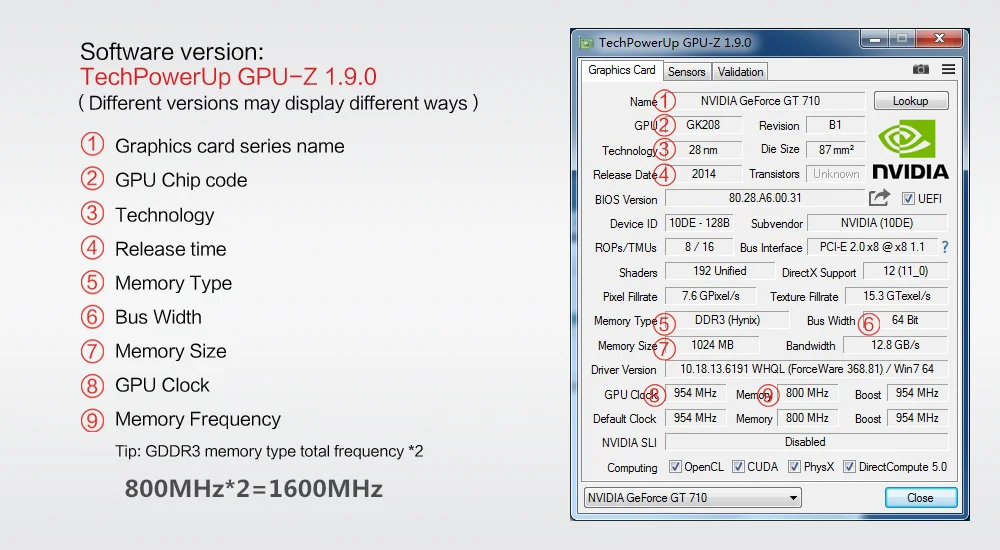Click the 'Computing' label in GPU-Z
The height and width of the screenshot is (550, 1000).
pyautogui.click(x=632, y=468)
